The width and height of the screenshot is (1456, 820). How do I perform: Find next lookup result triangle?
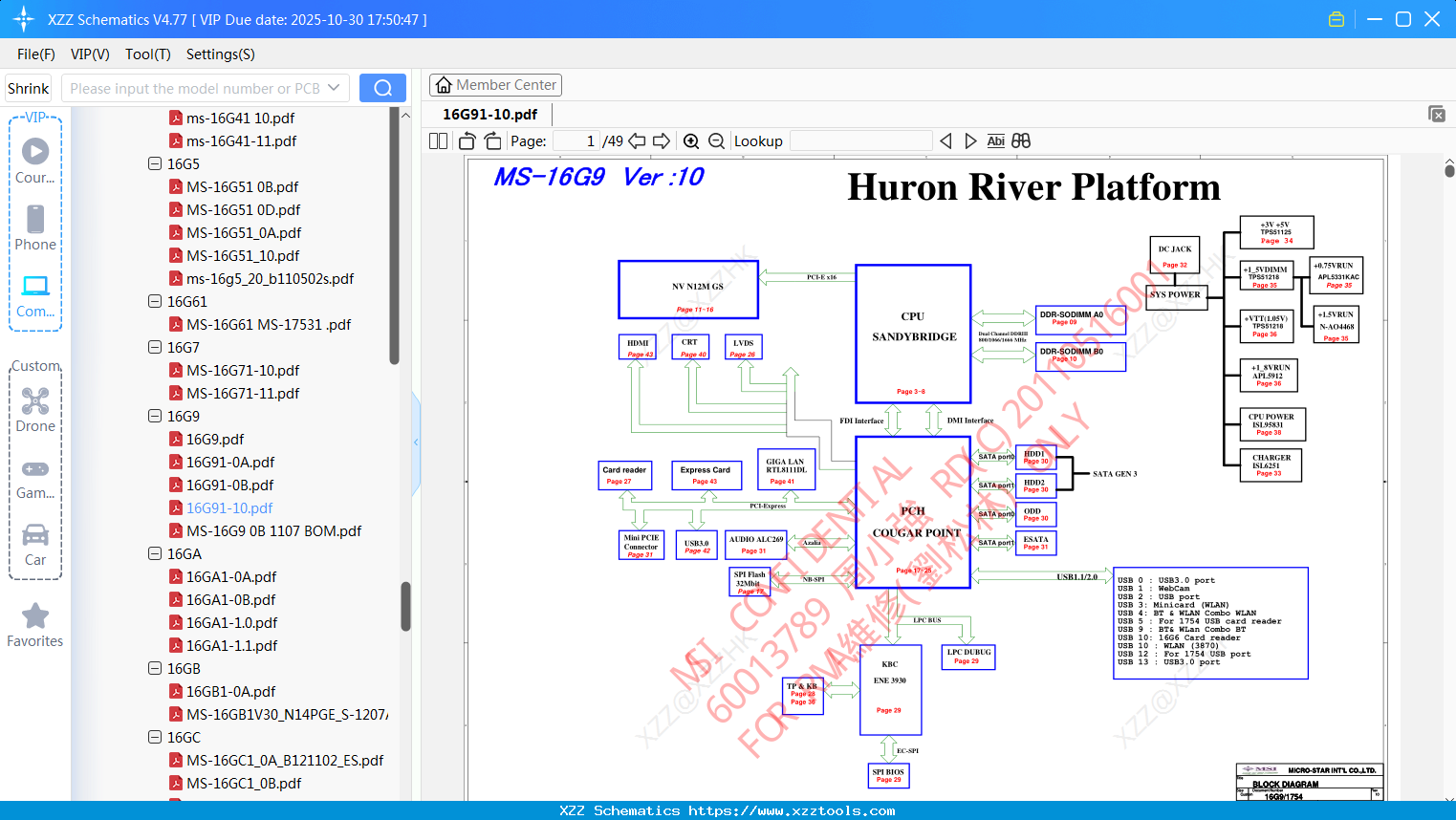pos(970,140)
